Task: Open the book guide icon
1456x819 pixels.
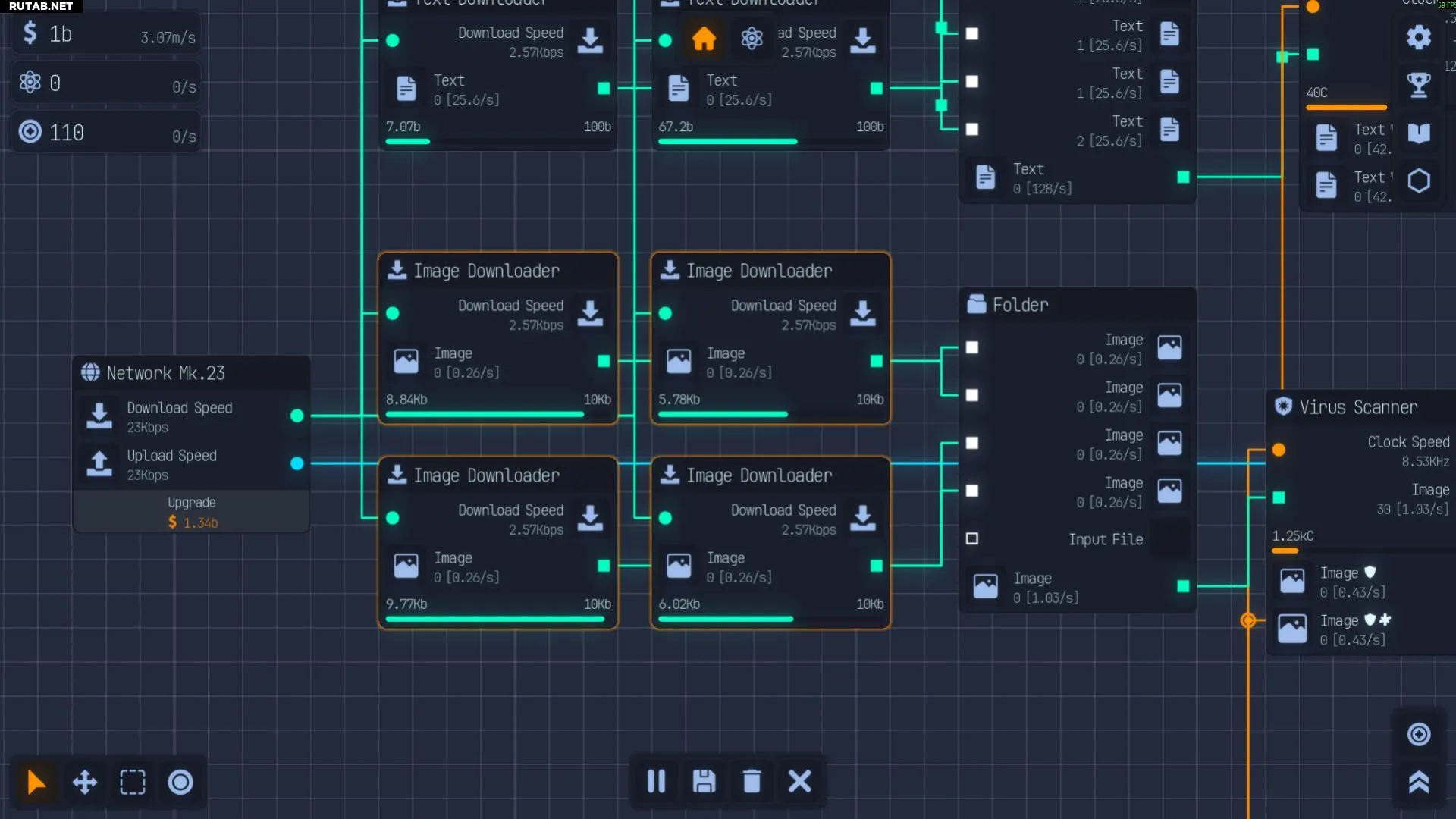Action: coord(1419,133)
